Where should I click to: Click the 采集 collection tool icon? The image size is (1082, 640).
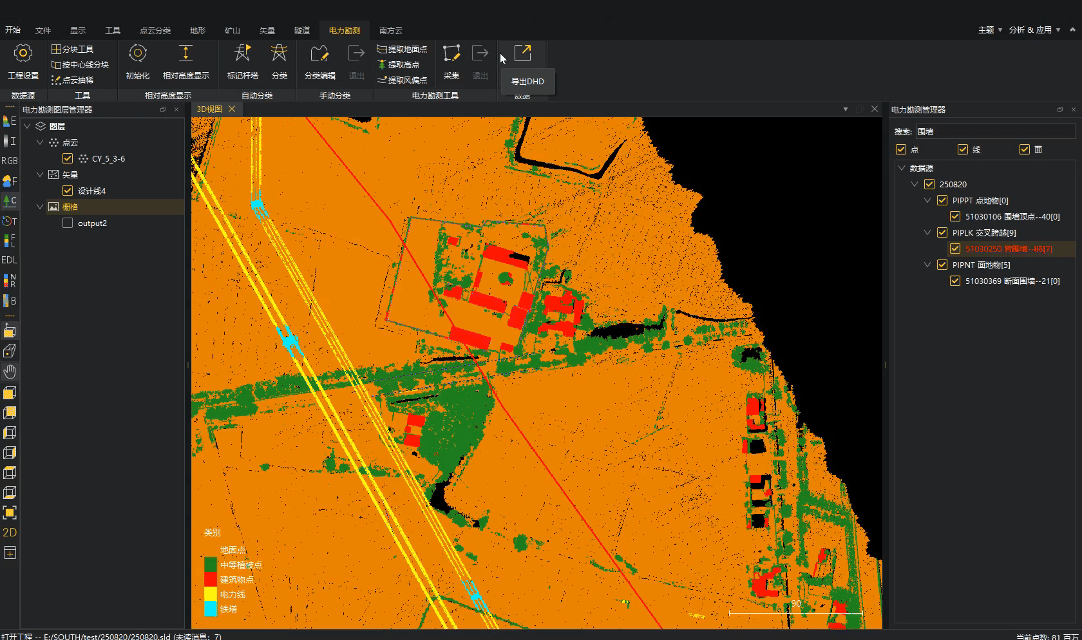pos(452,54)
